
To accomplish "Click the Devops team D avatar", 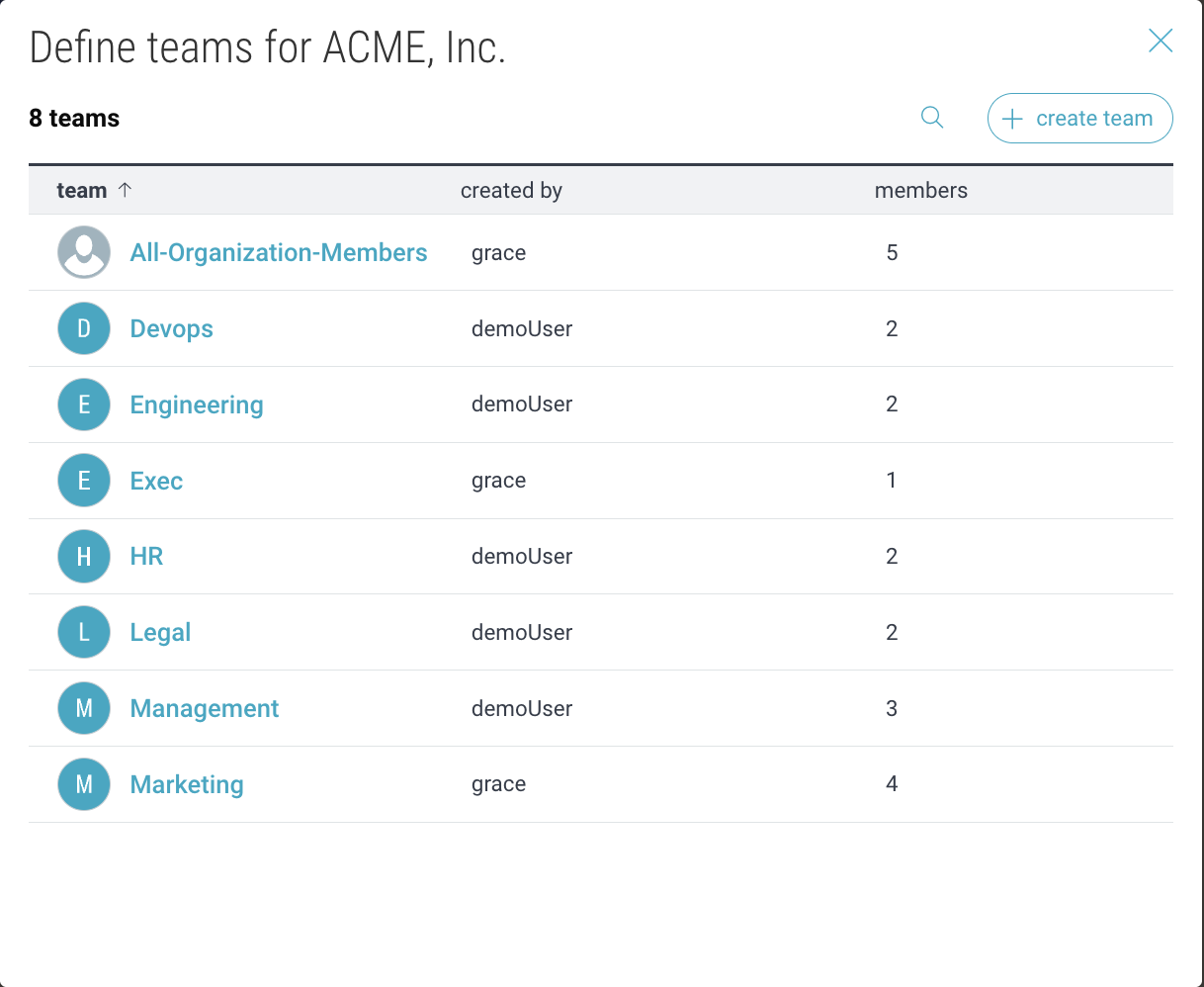I will point(84,328).
